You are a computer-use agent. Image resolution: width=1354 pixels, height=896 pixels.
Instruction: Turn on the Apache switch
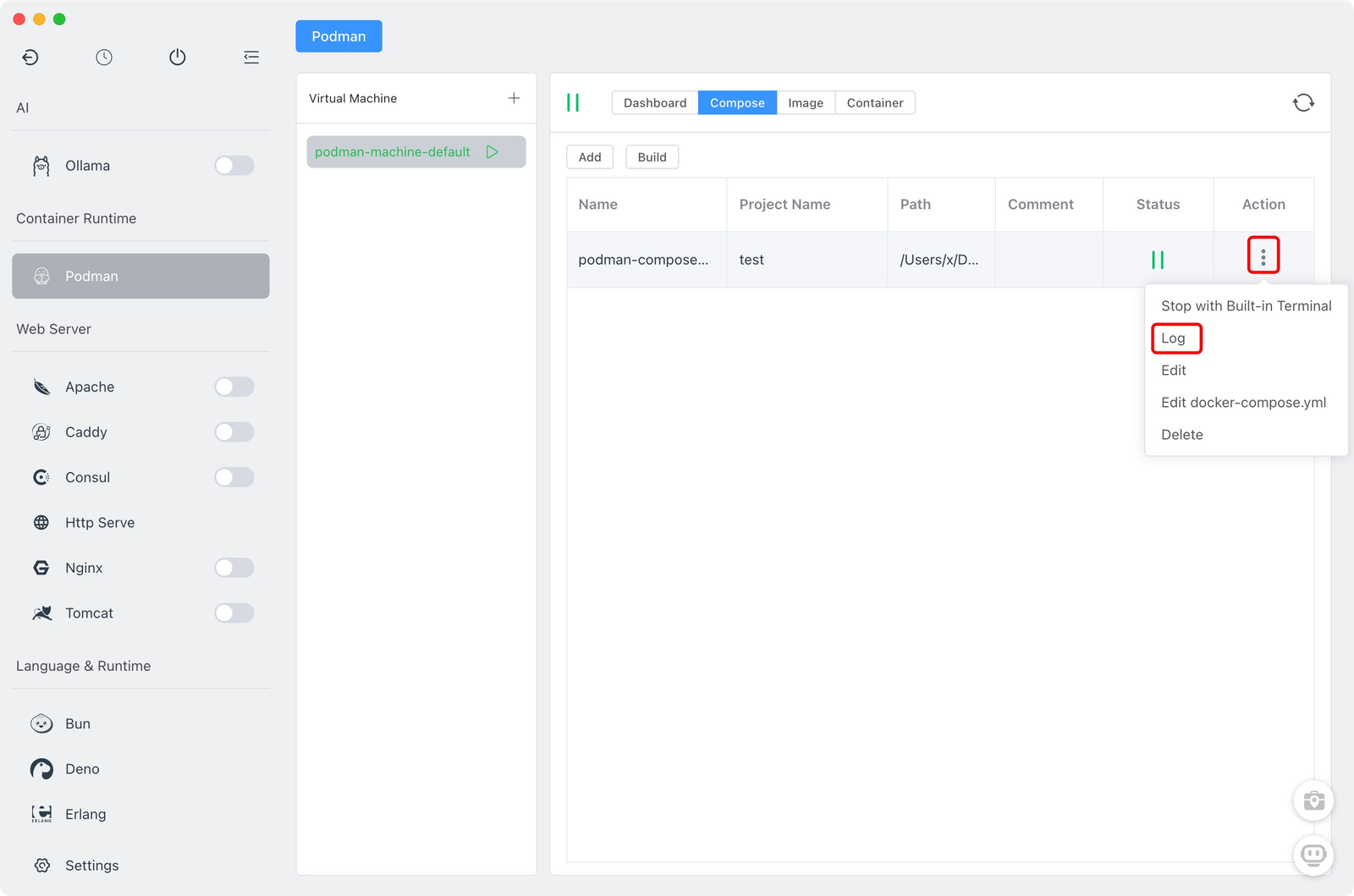234,387
